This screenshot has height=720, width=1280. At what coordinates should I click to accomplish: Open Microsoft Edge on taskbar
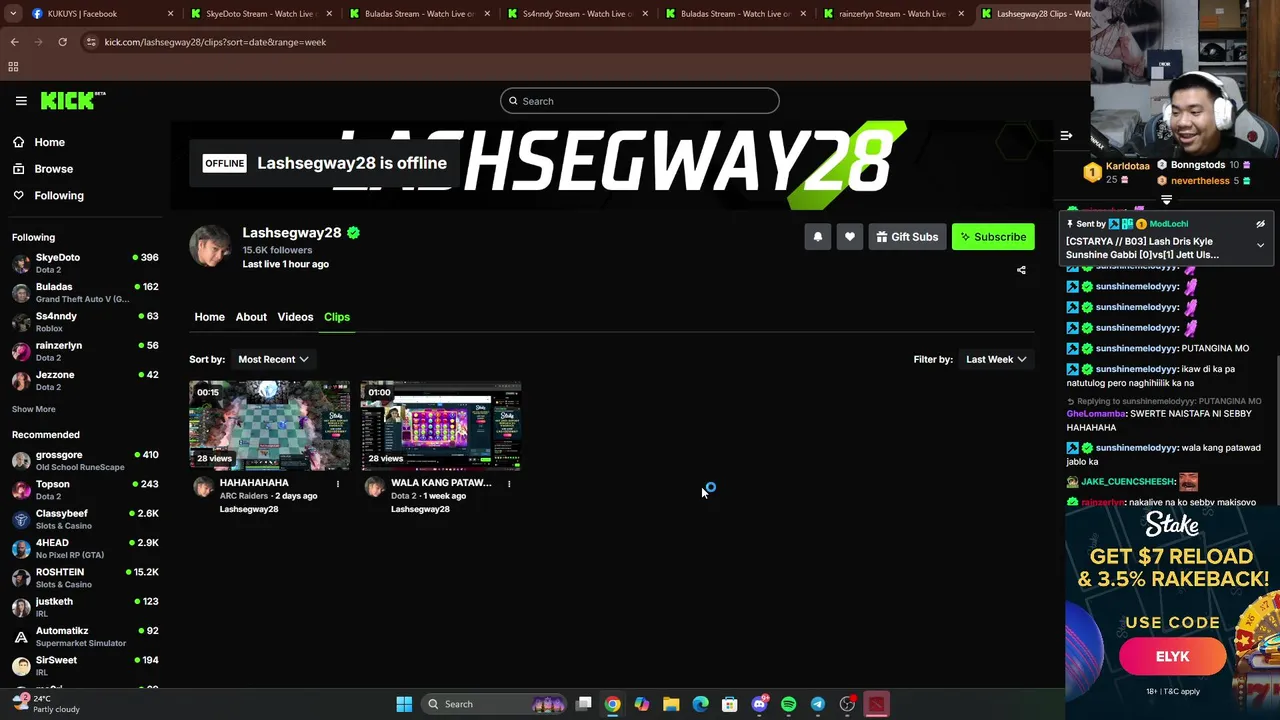700,704
